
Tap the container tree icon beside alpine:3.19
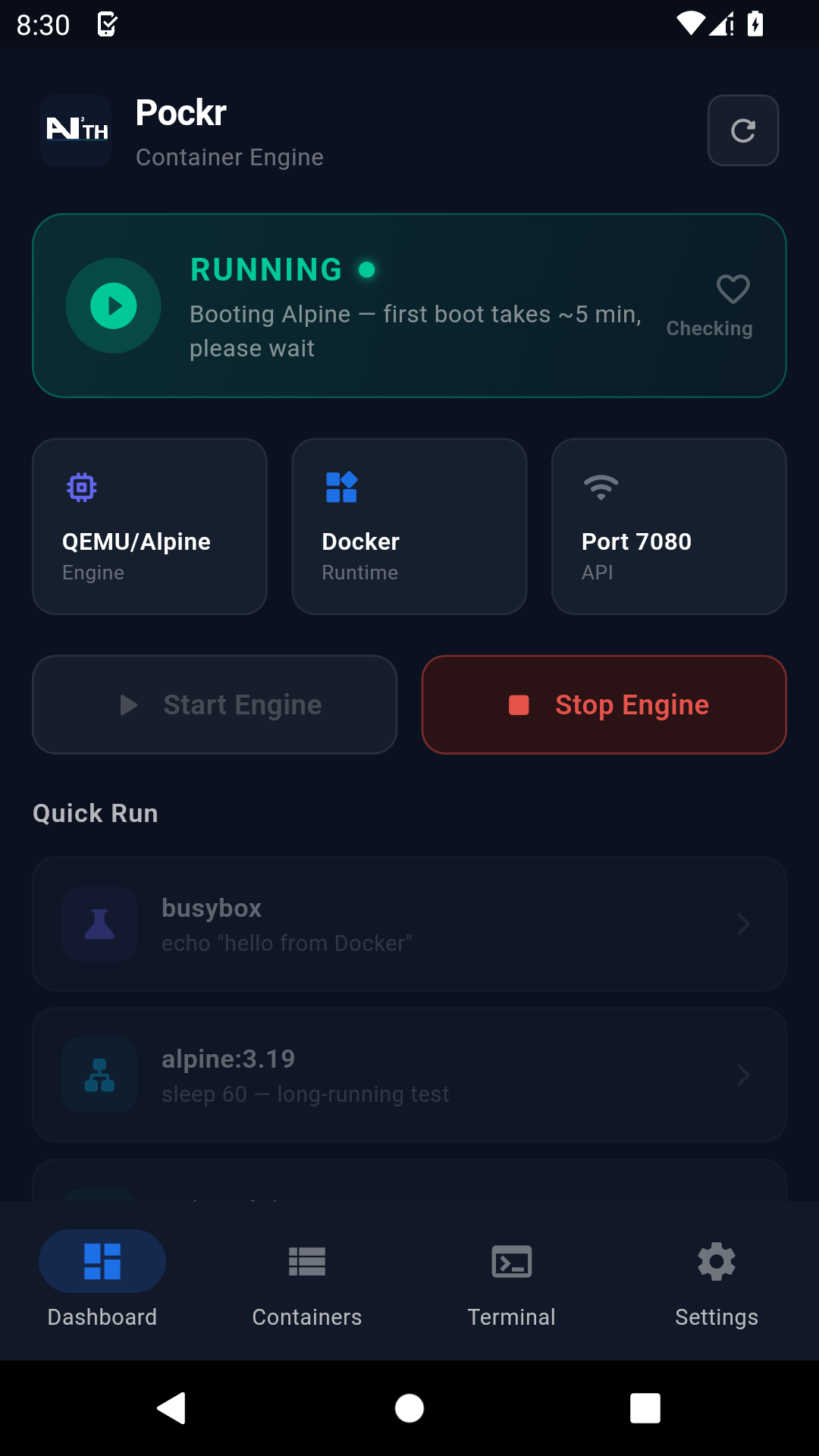click(99, 1075)
